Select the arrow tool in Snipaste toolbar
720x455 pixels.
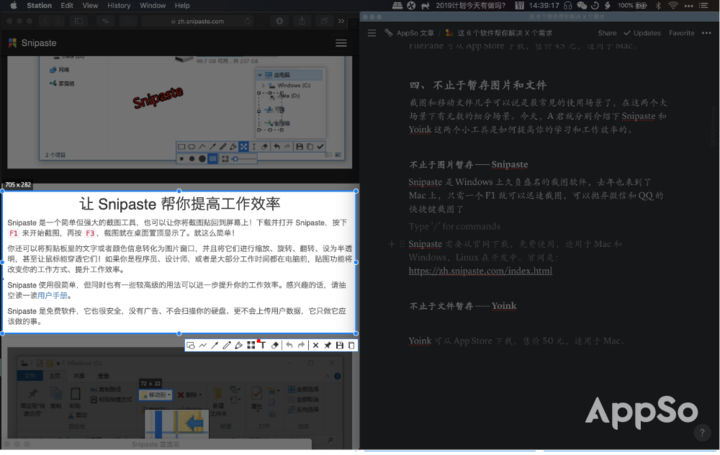point(214,345)
